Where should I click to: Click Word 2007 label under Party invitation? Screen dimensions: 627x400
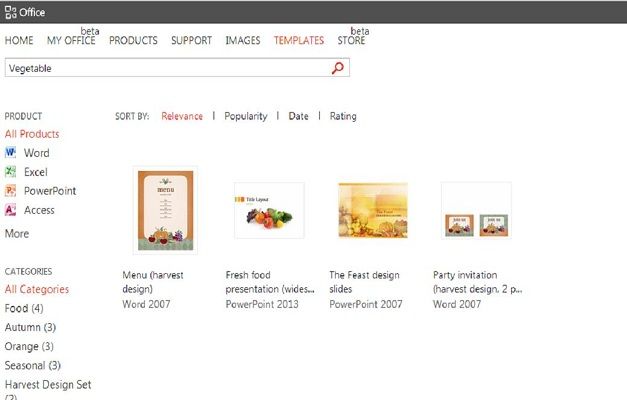coord(457,304)
